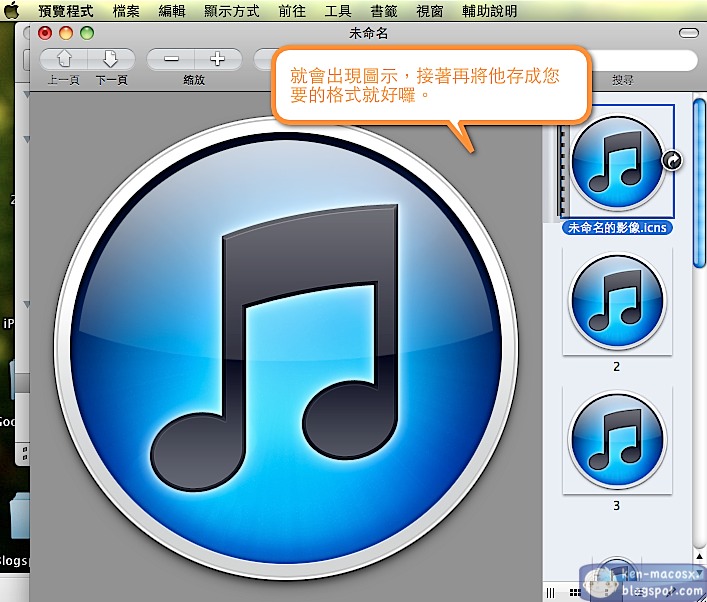Open the 工具 menu

pos(338,11)
